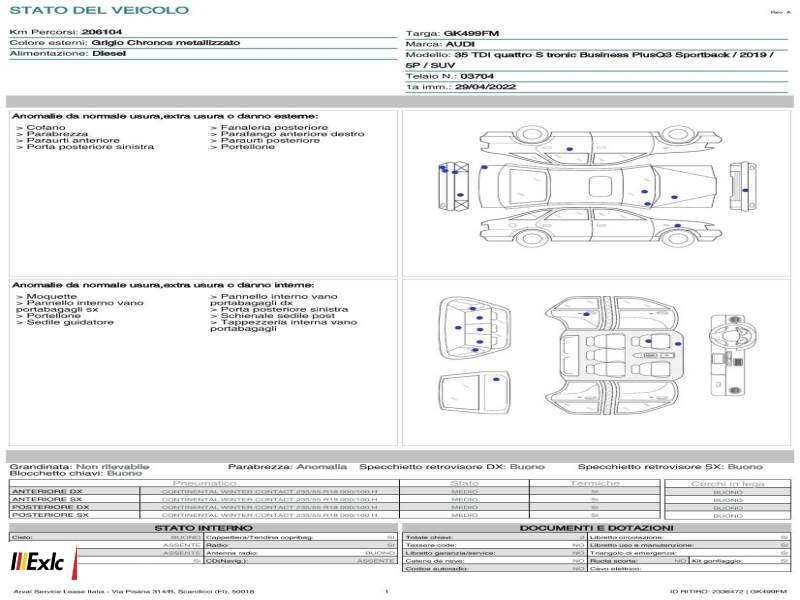Click the Totale chiavi label
Screen dimensions: 800x600
tap(429, 537)
